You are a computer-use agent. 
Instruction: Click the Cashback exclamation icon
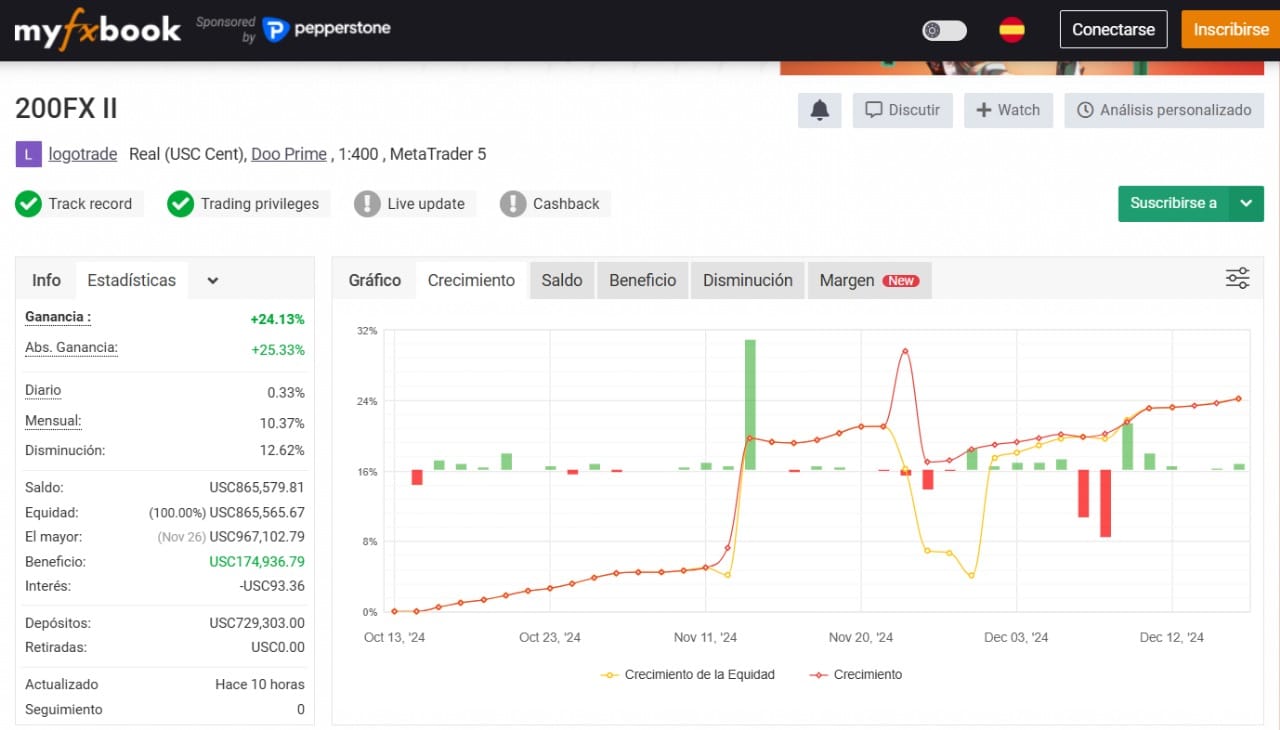512,204
